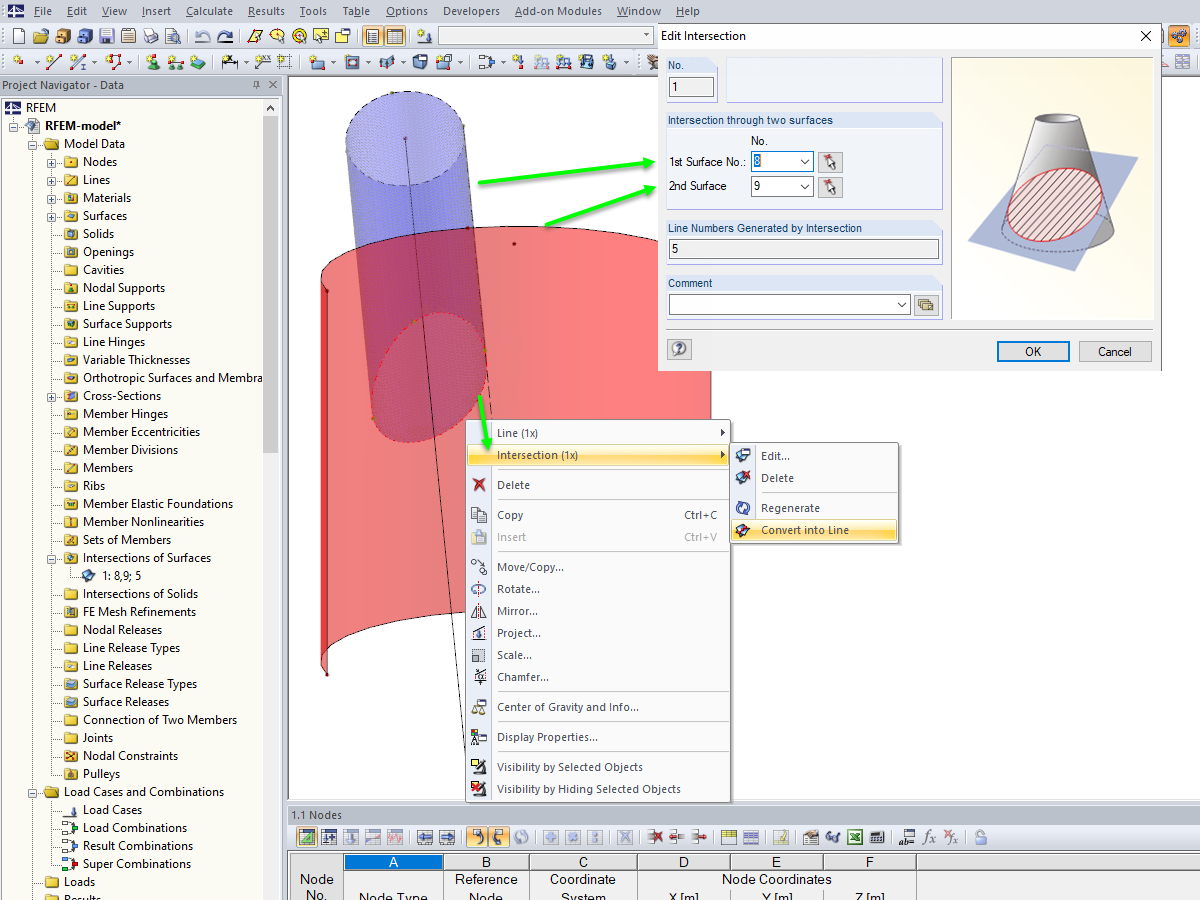
Task: Click the first table toolbar icon with green triangle
Action: pyautogui.click(x=307, y=837)
